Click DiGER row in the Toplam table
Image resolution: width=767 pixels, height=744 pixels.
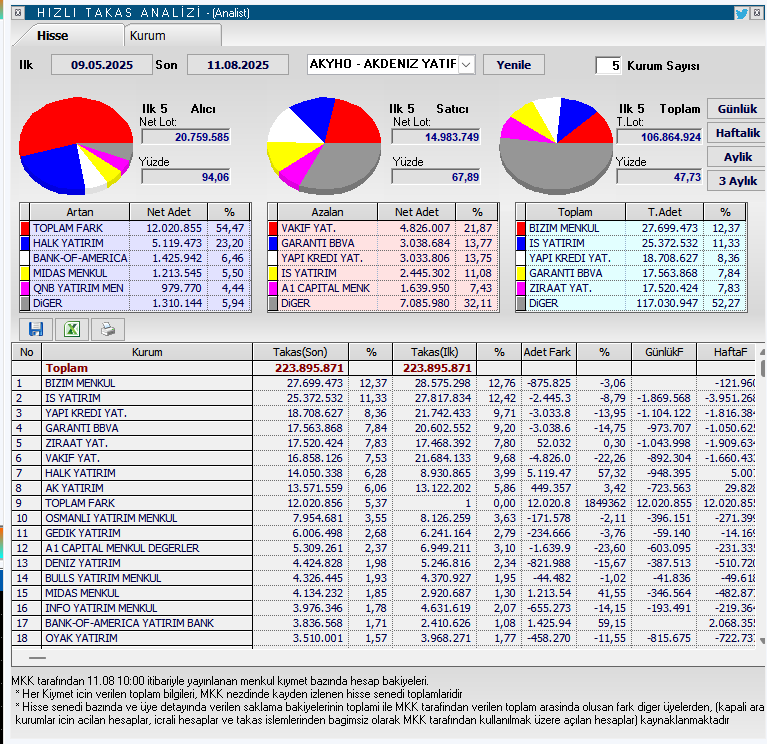(632, 303)
